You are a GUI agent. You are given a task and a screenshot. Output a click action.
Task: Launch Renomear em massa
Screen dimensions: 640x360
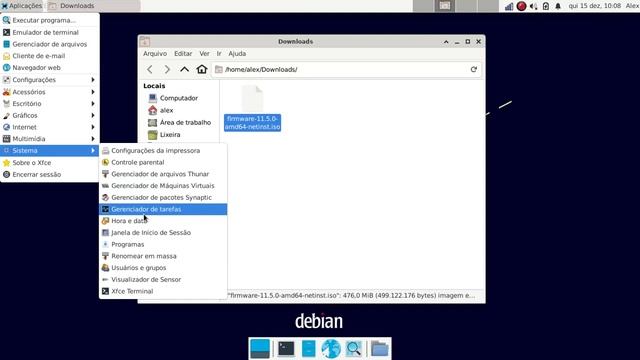point(163,256)
